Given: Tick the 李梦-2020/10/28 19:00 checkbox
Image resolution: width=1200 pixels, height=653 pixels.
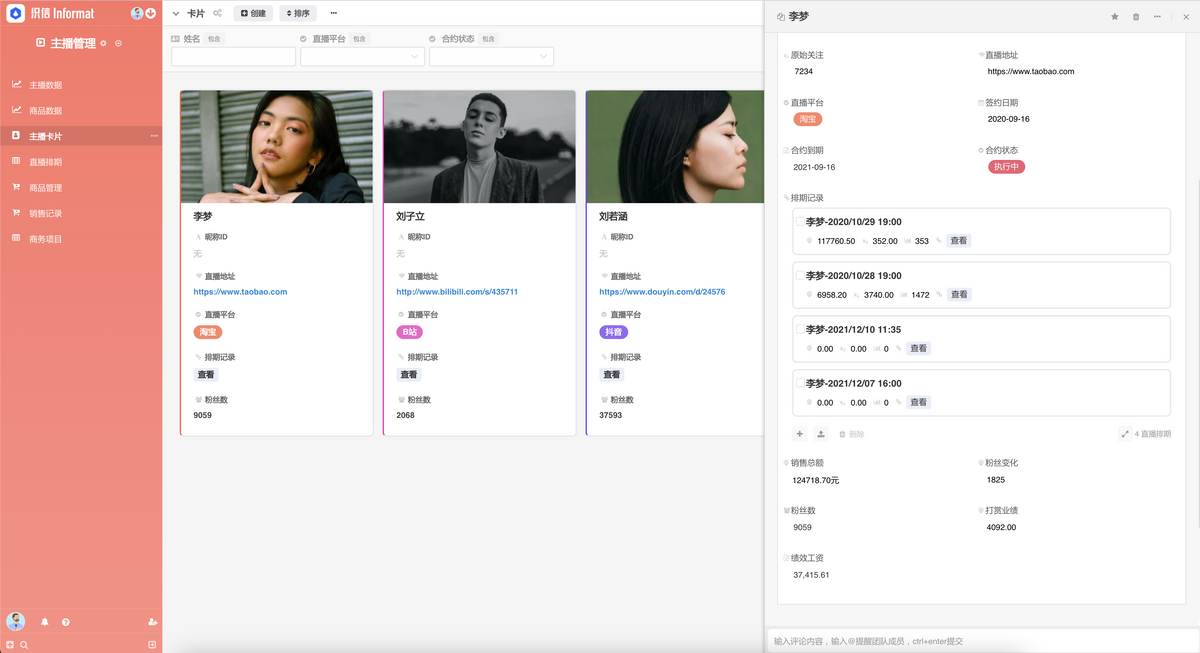Looking at the screenshot, I should 800,275.
